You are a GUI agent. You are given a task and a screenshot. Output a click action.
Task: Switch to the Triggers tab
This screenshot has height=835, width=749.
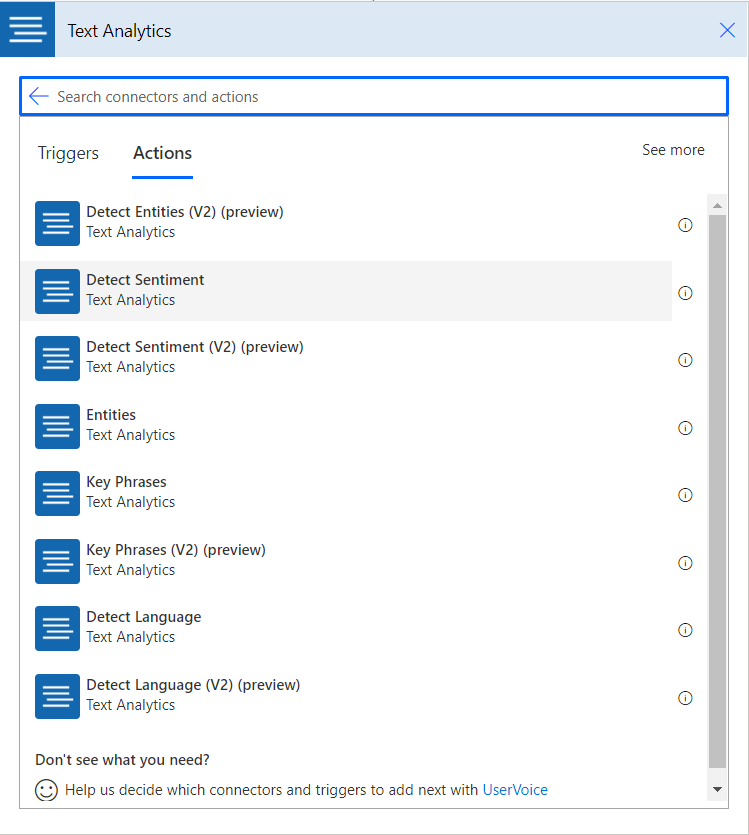[x=68, y=153]
